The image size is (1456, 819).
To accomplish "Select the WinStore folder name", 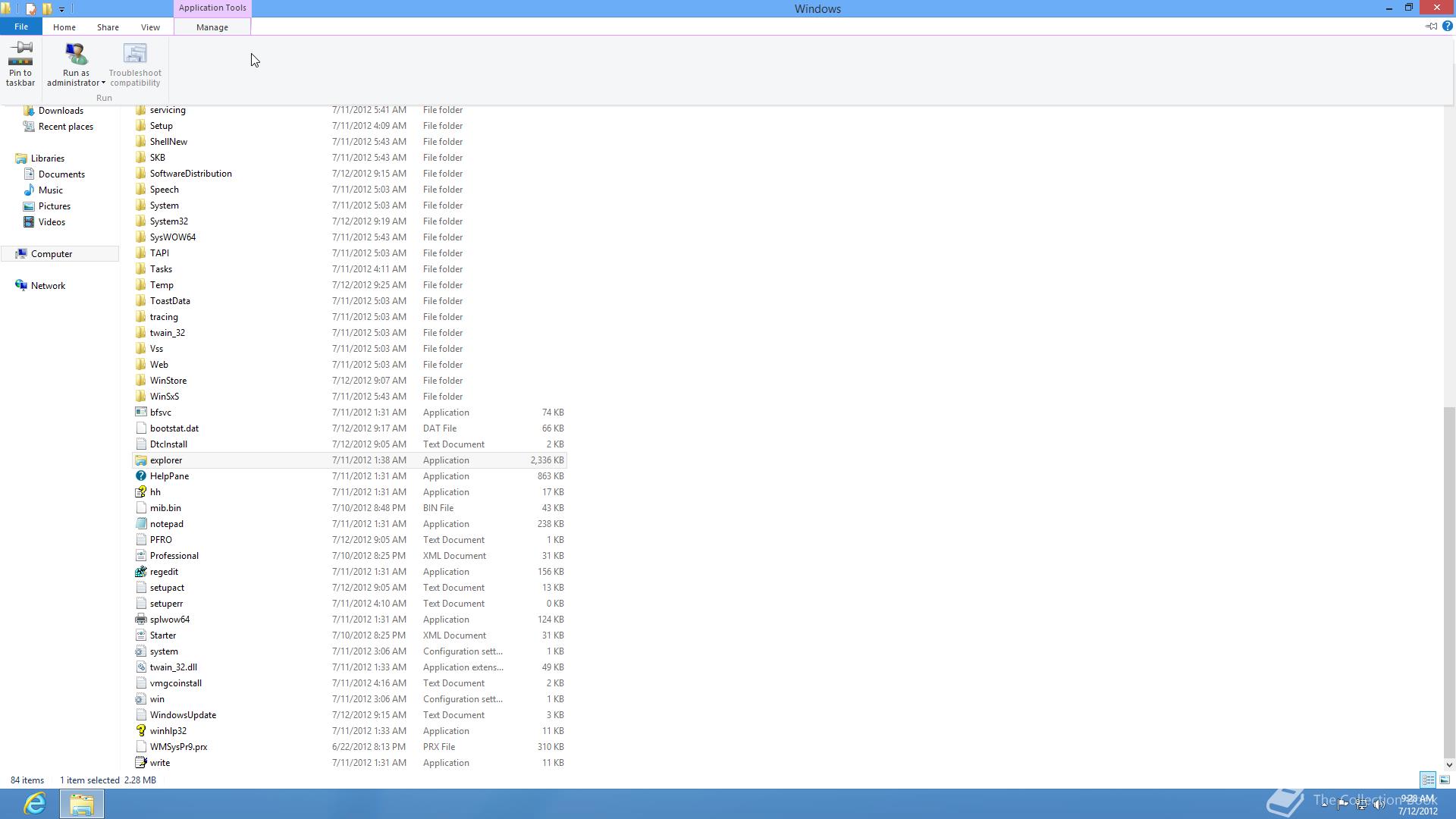I will [x=168, y=381].
